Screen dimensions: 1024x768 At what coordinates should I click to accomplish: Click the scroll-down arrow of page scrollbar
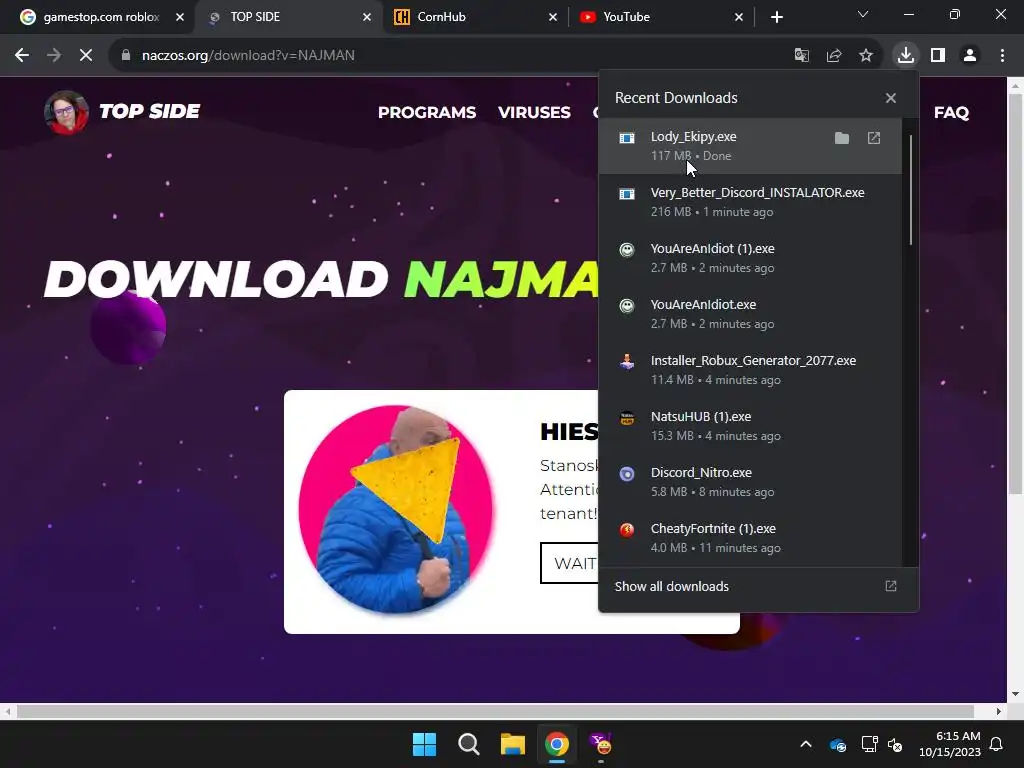[x=1015, y=694]
